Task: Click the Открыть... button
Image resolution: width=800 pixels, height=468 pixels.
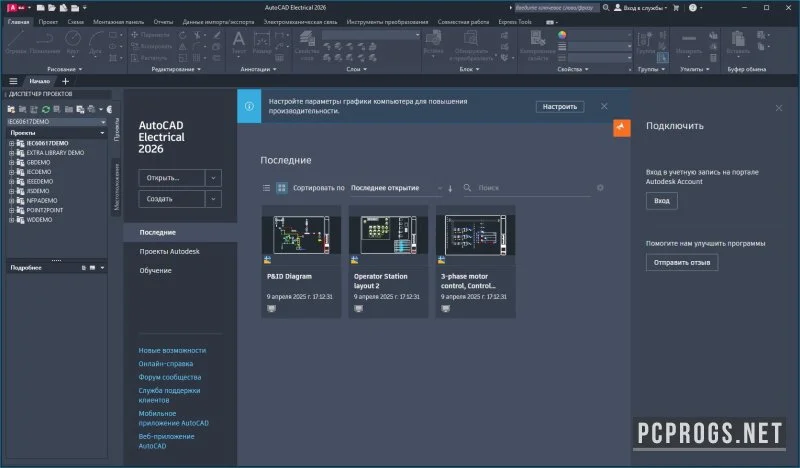Action: (x=171, y=178)
